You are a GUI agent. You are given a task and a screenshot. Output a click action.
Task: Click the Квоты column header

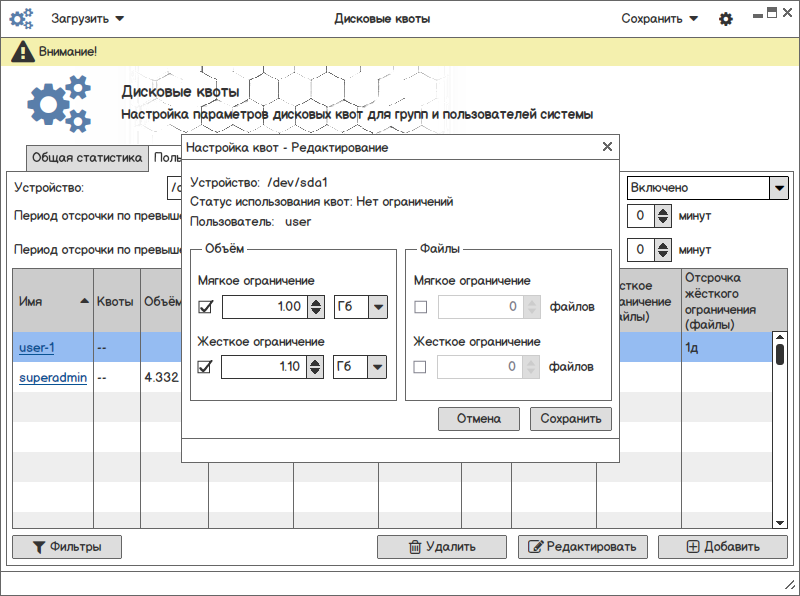coord(117,301)
